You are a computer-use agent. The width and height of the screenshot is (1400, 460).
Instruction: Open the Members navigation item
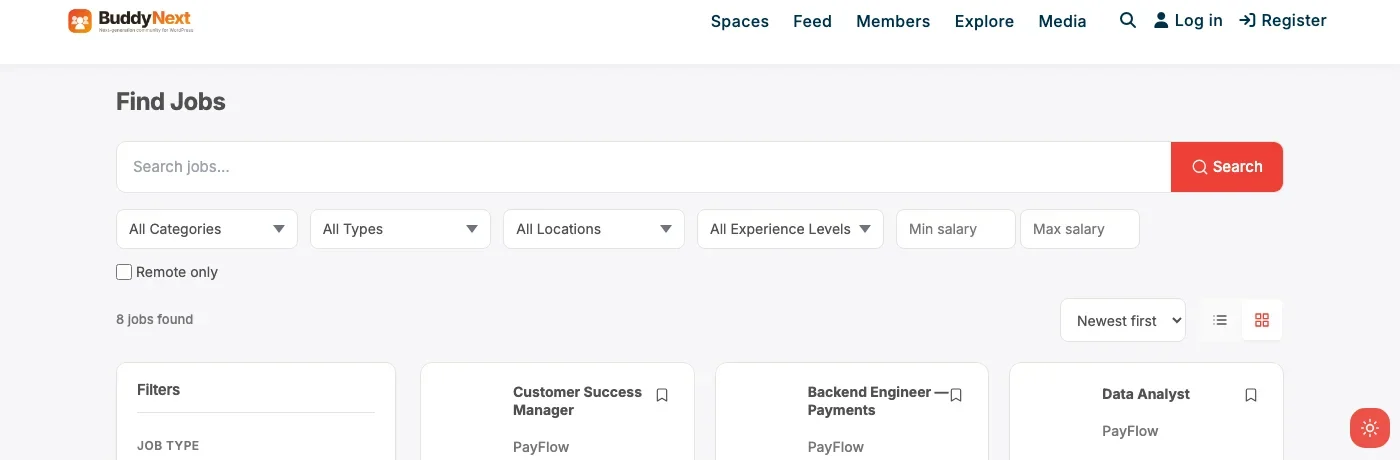point(893,21)
